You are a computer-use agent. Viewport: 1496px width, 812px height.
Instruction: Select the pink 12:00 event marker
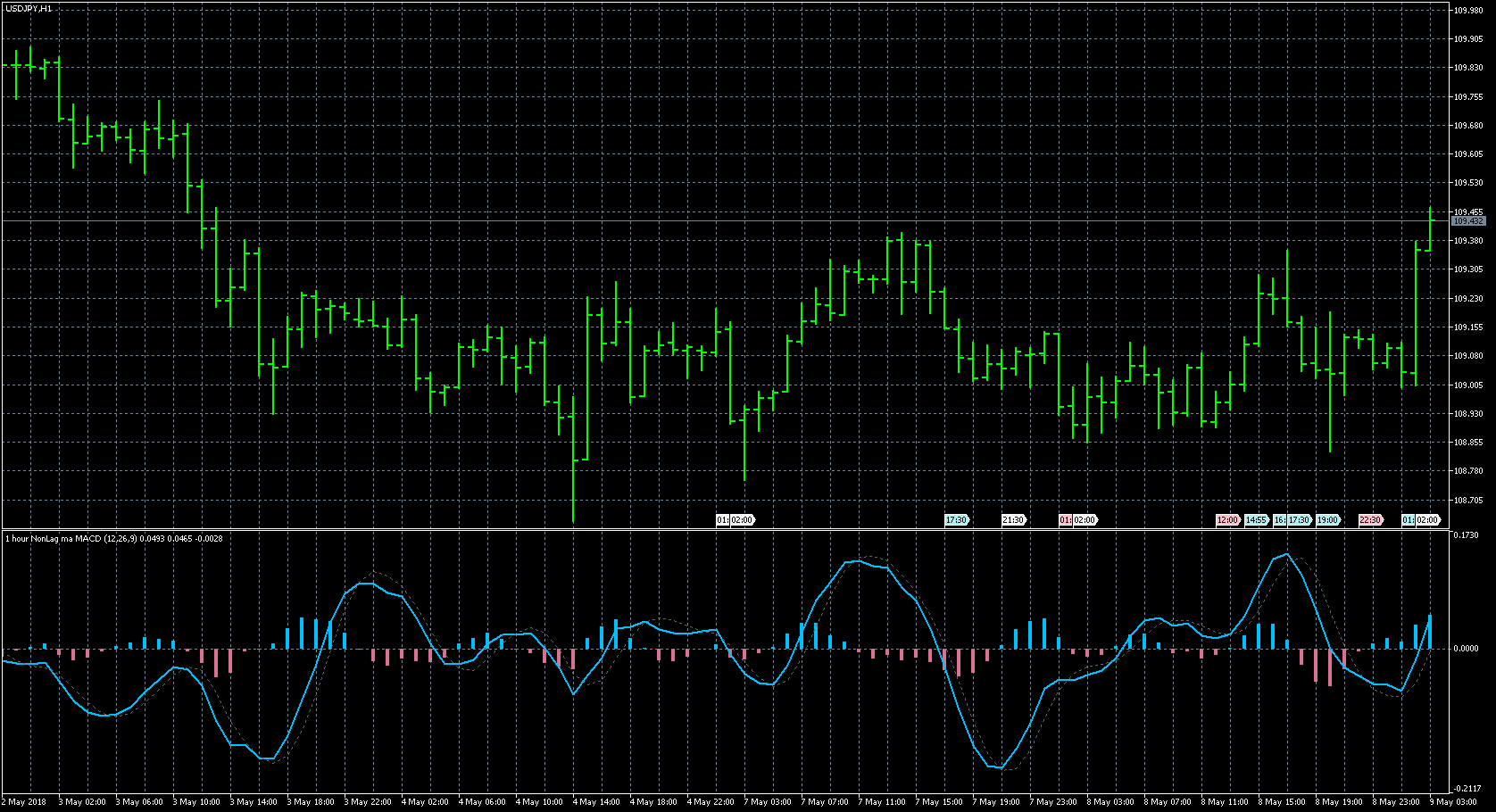click(x=1227, y=520)
